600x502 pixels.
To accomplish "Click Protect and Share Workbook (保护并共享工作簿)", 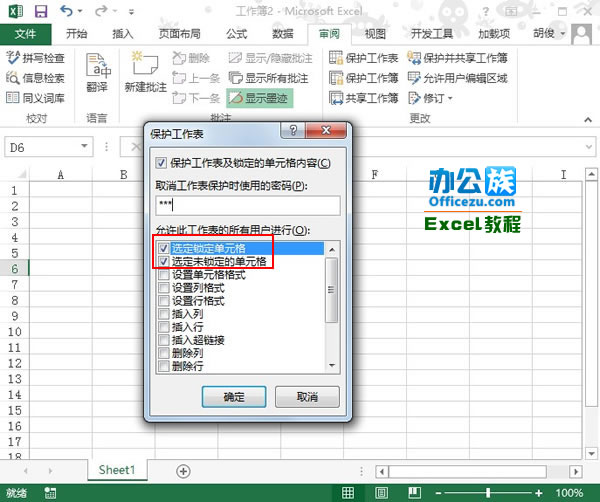I will (458, 58).
